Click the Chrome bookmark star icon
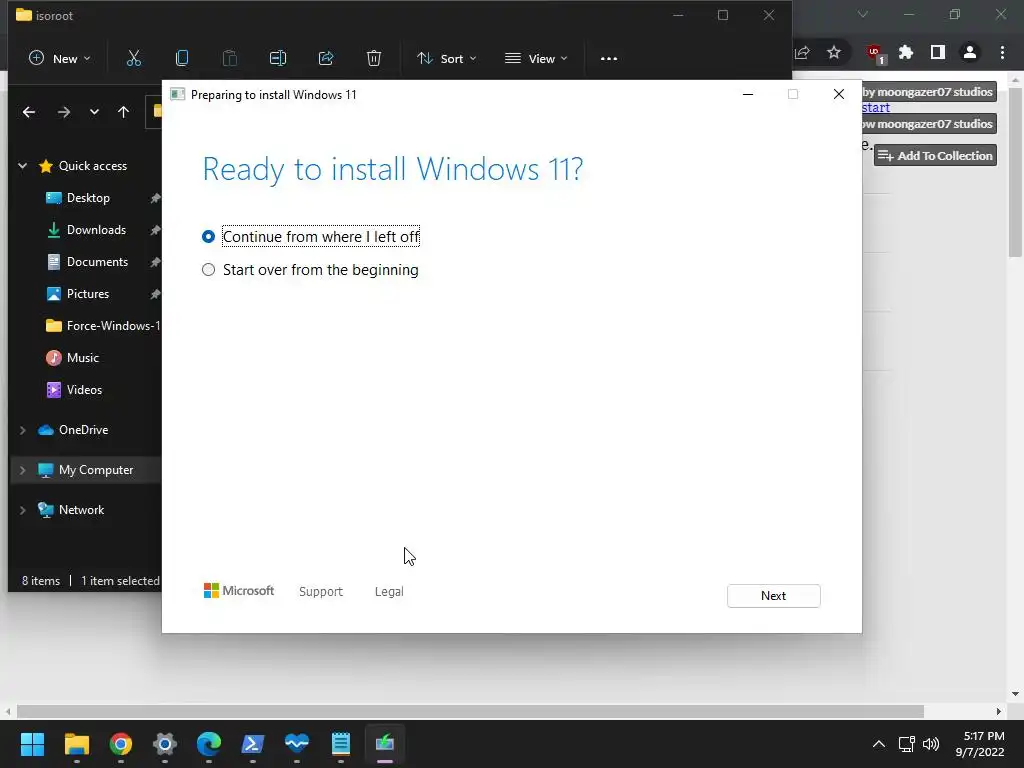The height and width of the screenshot is (768, 1024). (x=834, y=52)
